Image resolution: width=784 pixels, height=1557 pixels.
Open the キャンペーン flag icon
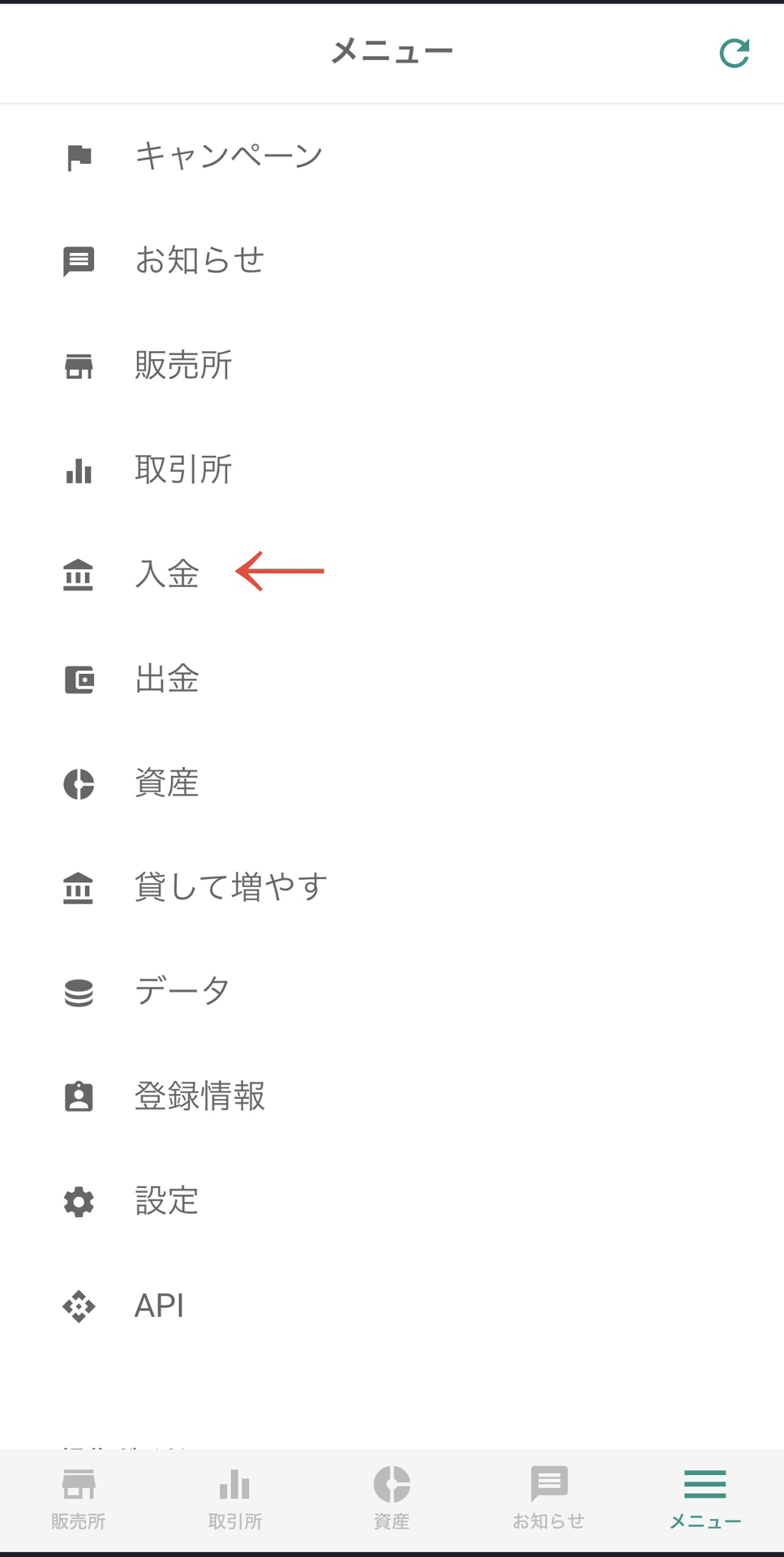coord(79,157)
